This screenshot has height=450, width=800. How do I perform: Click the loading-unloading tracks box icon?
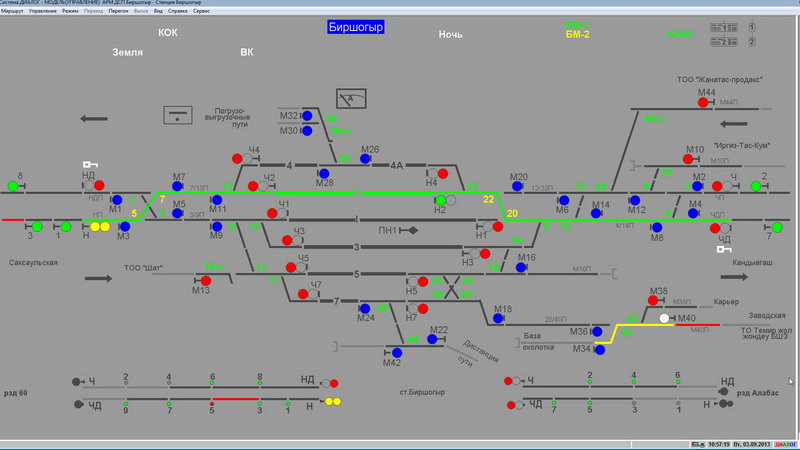(x=178, y=115)
